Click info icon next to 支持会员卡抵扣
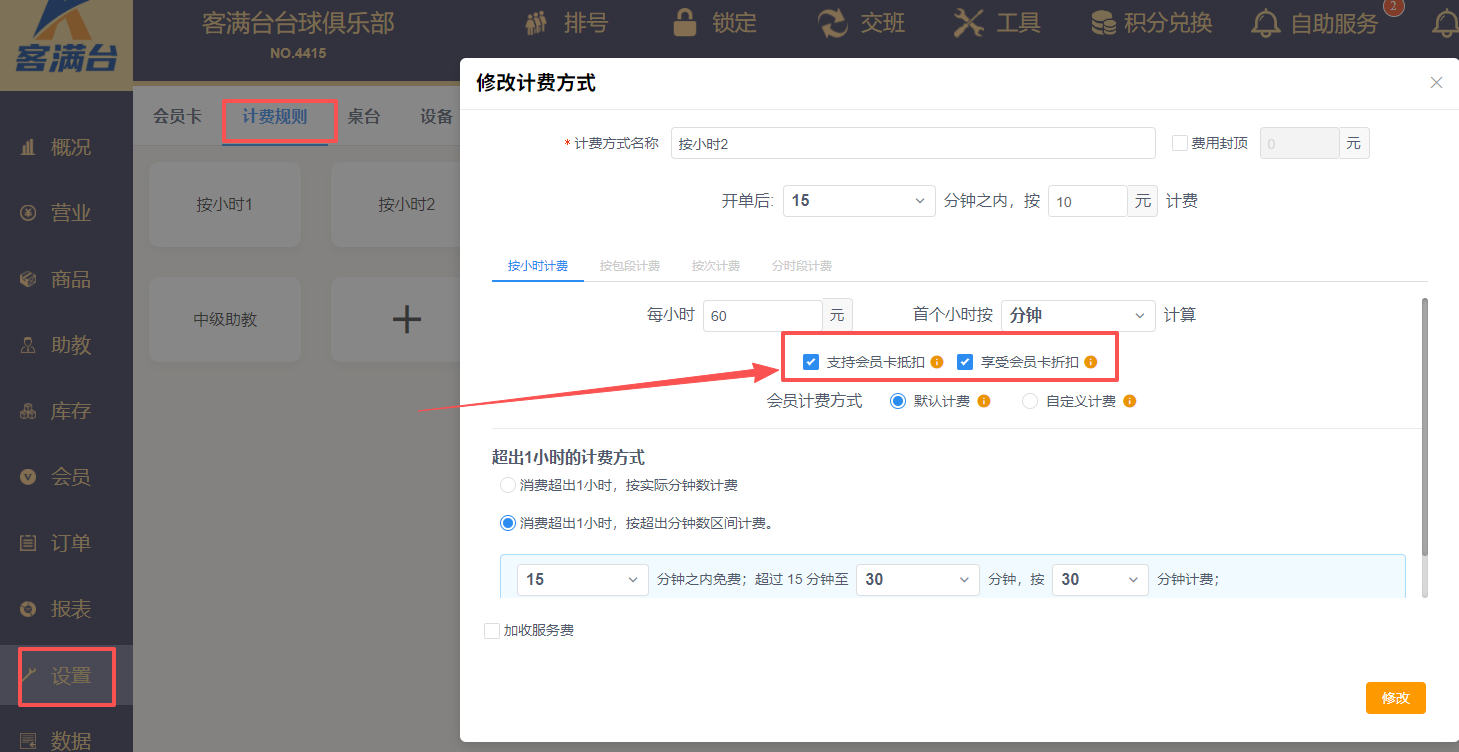The width and height of the screenshot is (1459, 752). click(937, 362)
